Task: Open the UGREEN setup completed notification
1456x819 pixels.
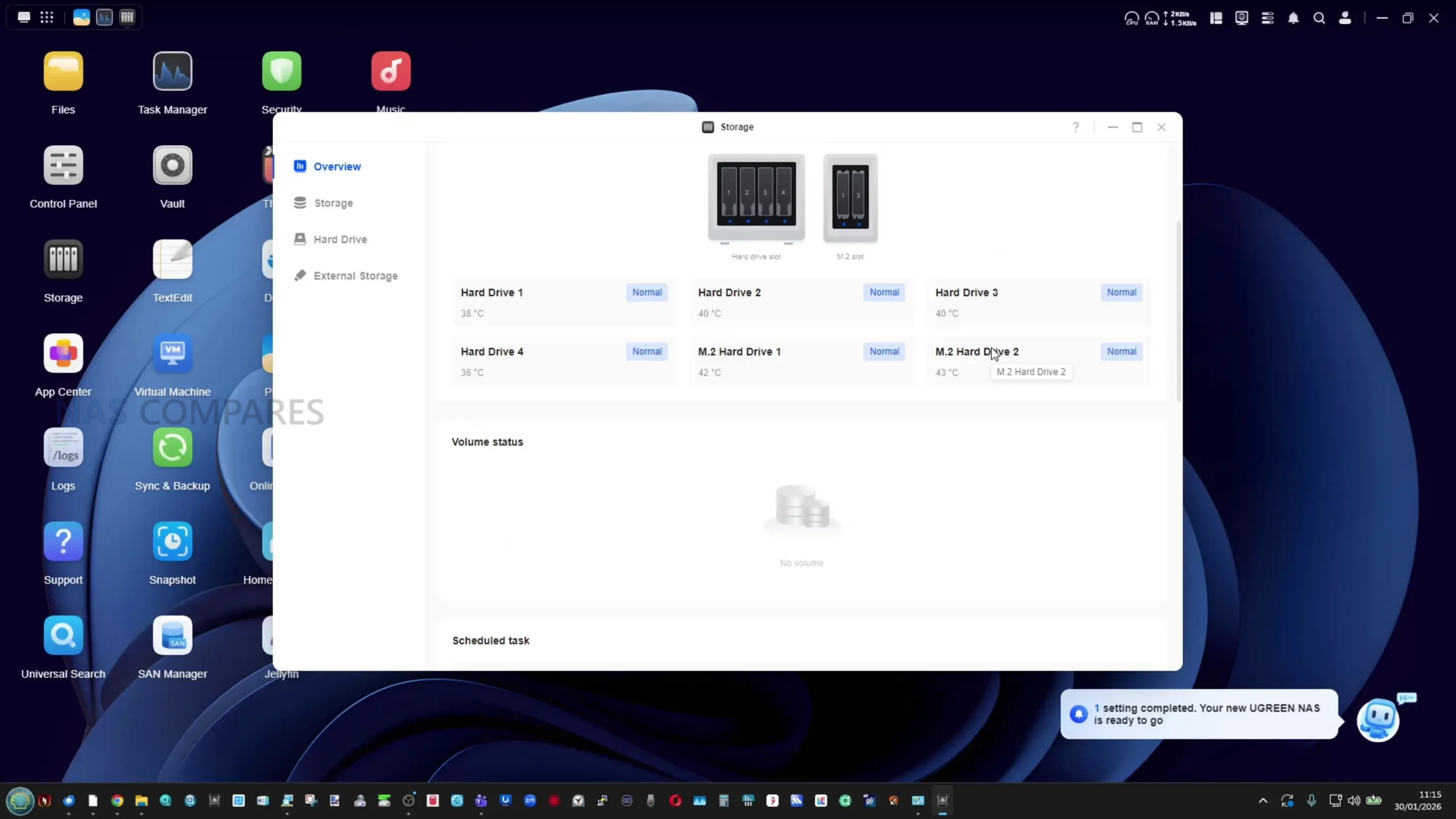Action: [x=1199, y=714]
